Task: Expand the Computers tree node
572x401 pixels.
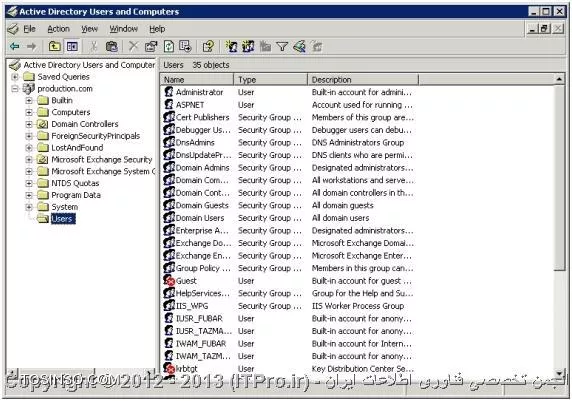Action: tap(29, 112)
